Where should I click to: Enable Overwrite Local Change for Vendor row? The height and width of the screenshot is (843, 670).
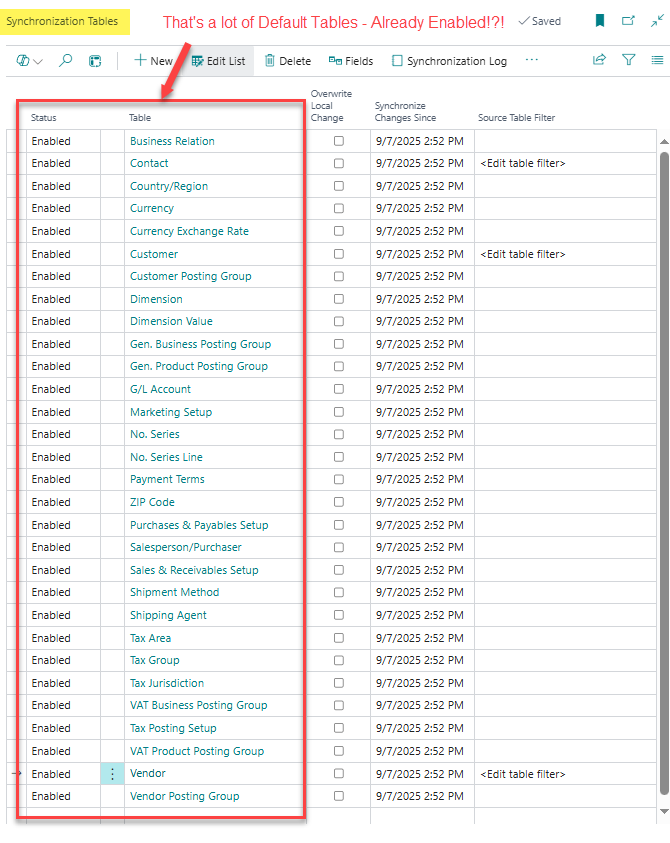tap(339, 774)
